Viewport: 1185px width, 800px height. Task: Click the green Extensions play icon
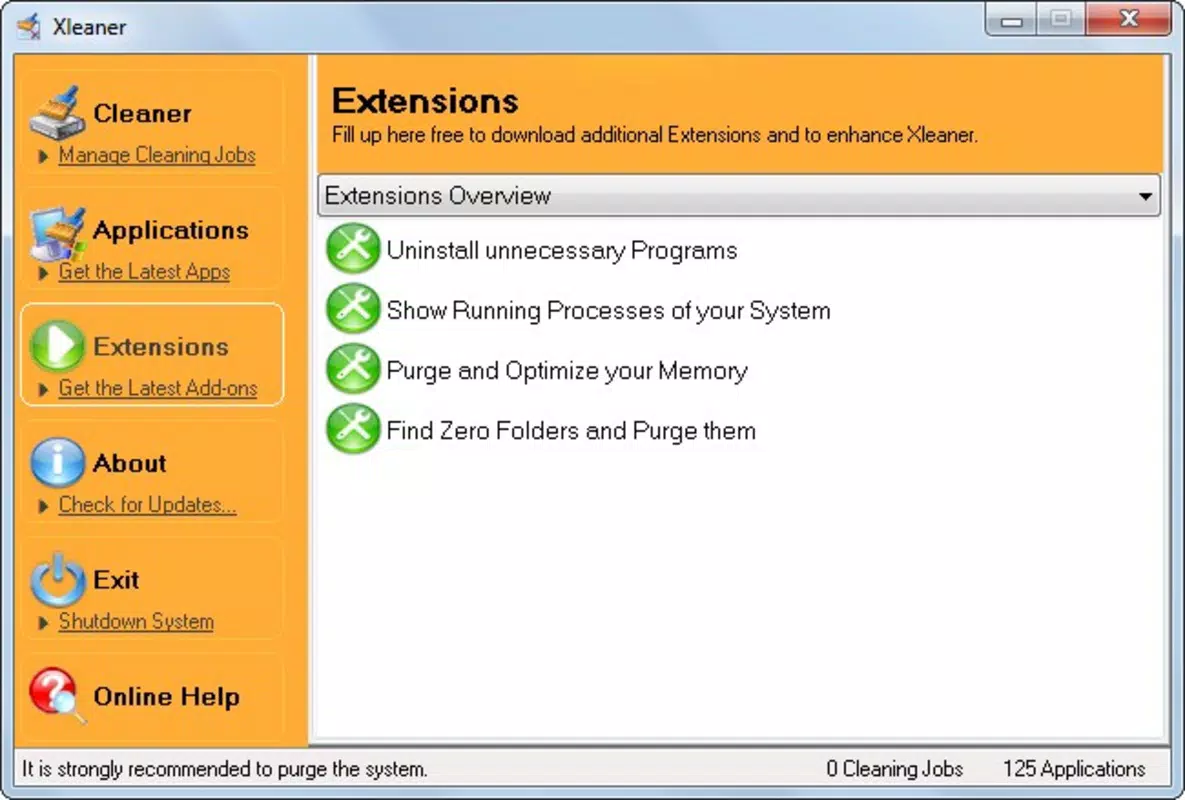[x=57, y=346]
